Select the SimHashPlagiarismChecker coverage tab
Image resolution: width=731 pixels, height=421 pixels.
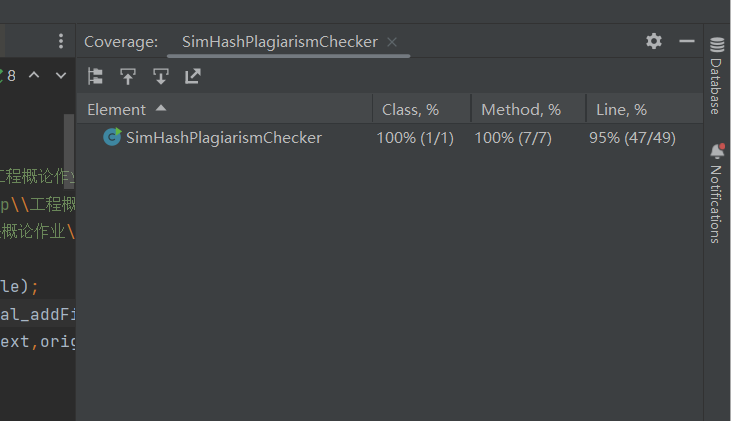click(279, 42)
